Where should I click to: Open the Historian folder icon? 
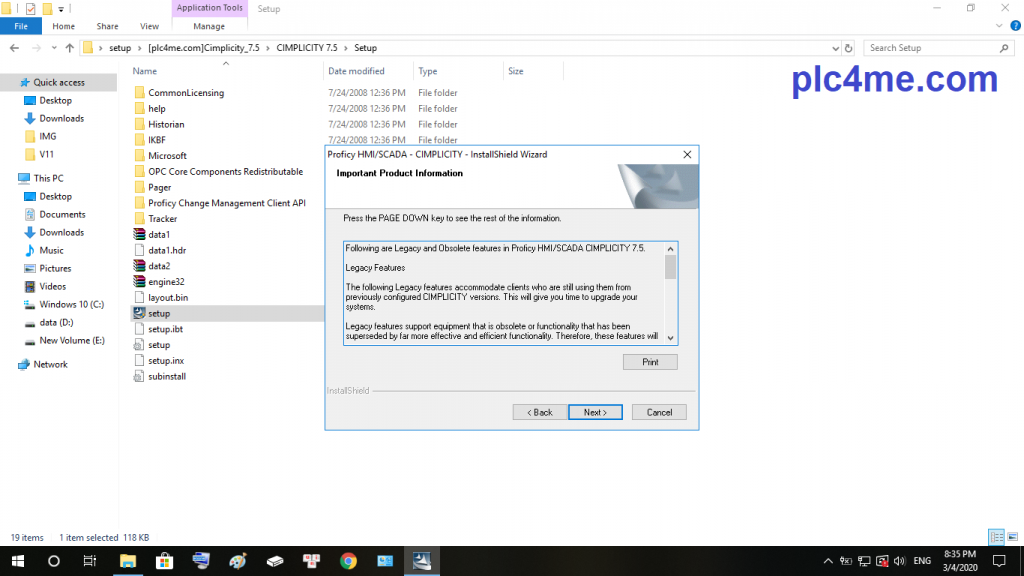tap(139, 124)
